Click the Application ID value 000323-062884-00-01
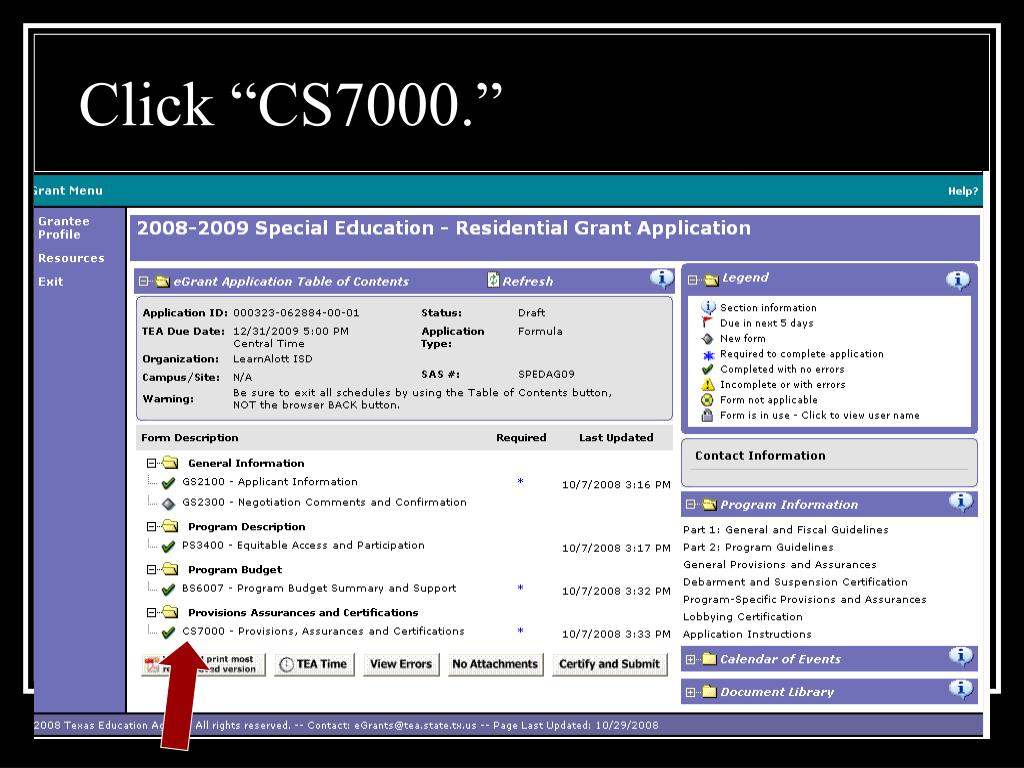Viewport: 1024px width, 768px height. coord(296,313)
